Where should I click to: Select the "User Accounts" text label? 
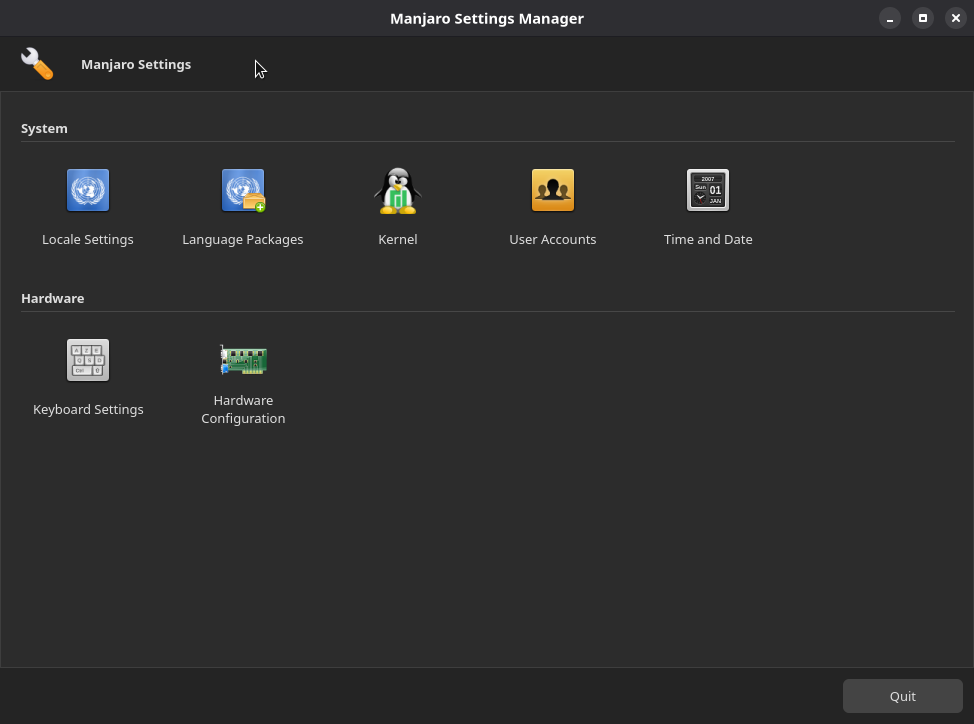pyautogui.click(x=553, y=240)
